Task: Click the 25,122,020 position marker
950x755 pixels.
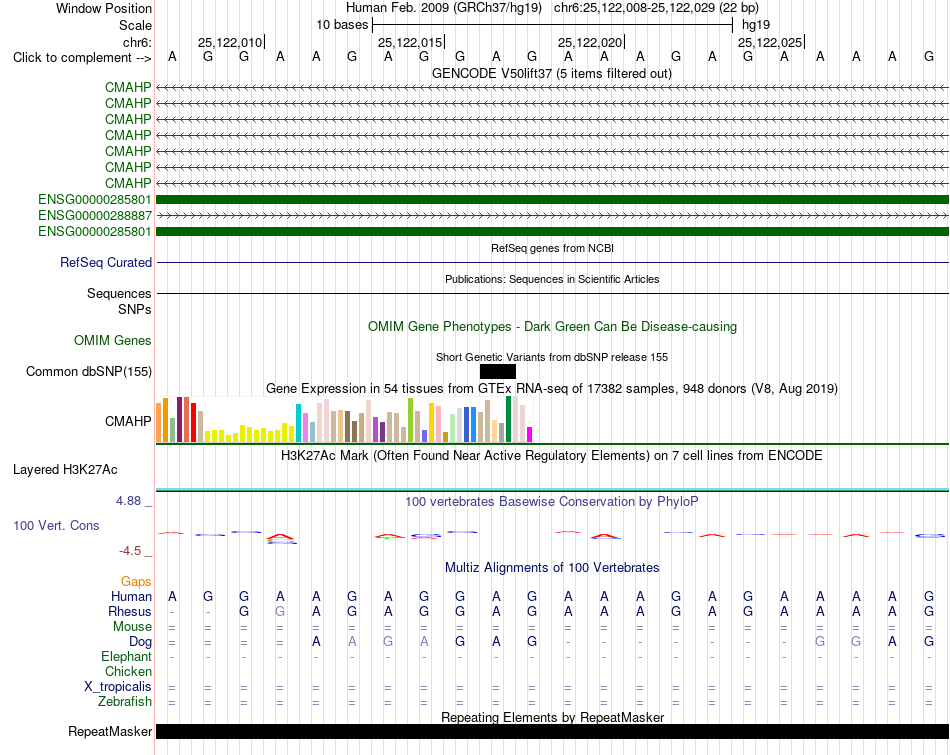Action: (590, 42)
